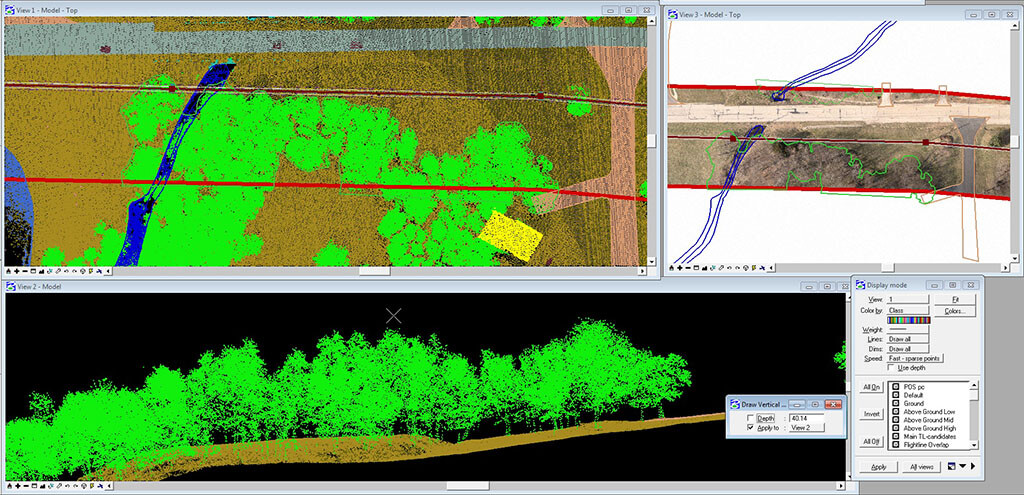Open the Lines Draw all dropdown
Image resolution: width=1024 pixels, height=495 pixels.
click(908, 339)
